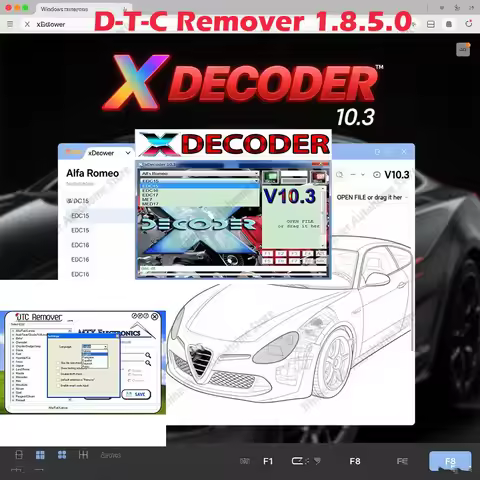Viewport: 480px width, 480px height.
Task: Open the EDC15 ECU dropdown in xDecoder
Action: click(200, 181)
